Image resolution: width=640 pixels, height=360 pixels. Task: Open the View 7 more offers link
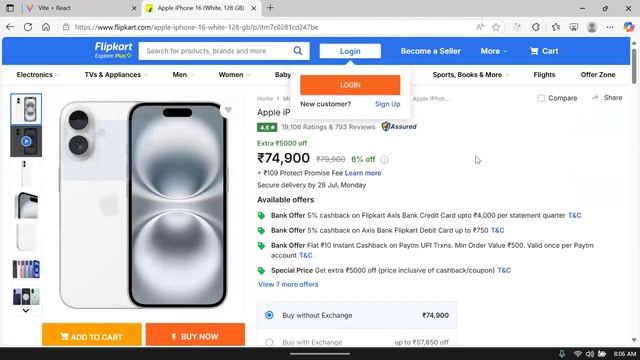(288, 284)
